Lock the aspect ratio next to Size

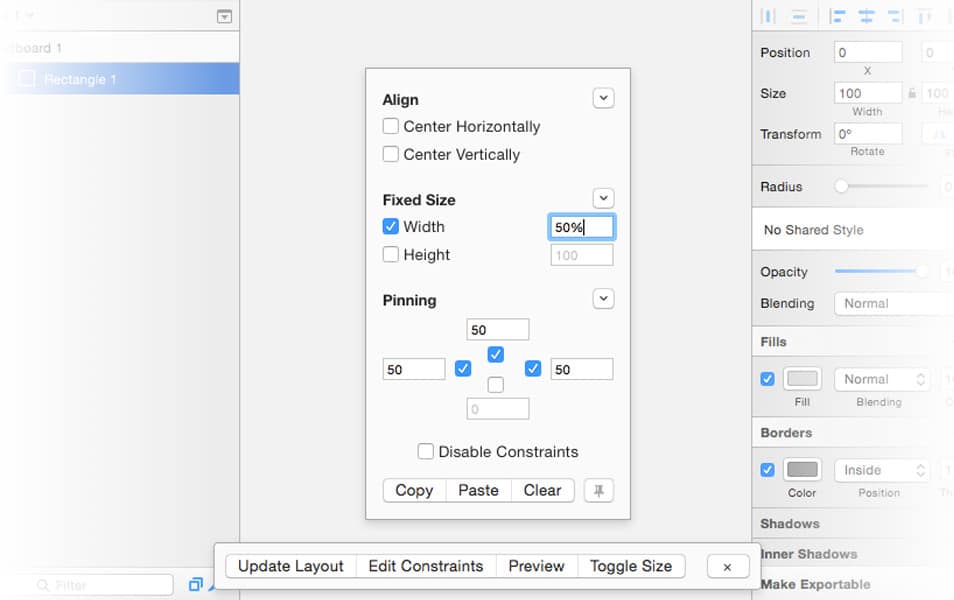coord(913,92)
